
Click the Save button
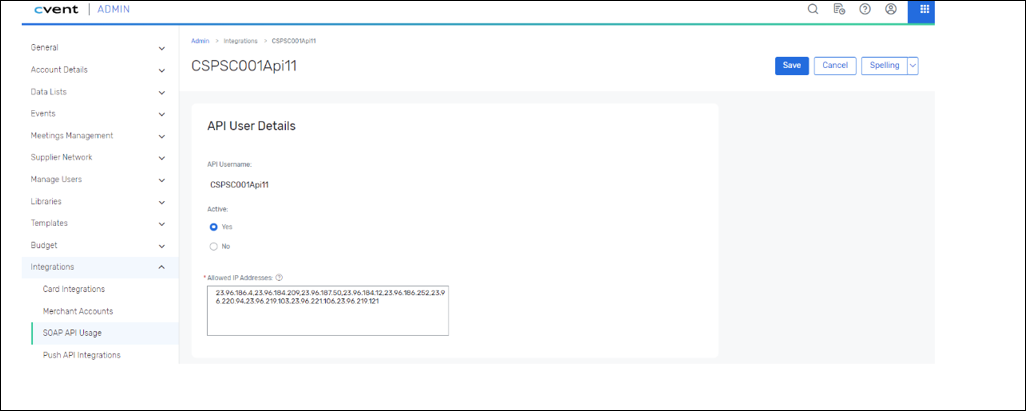pyautogui.click(x=791, y=66)
